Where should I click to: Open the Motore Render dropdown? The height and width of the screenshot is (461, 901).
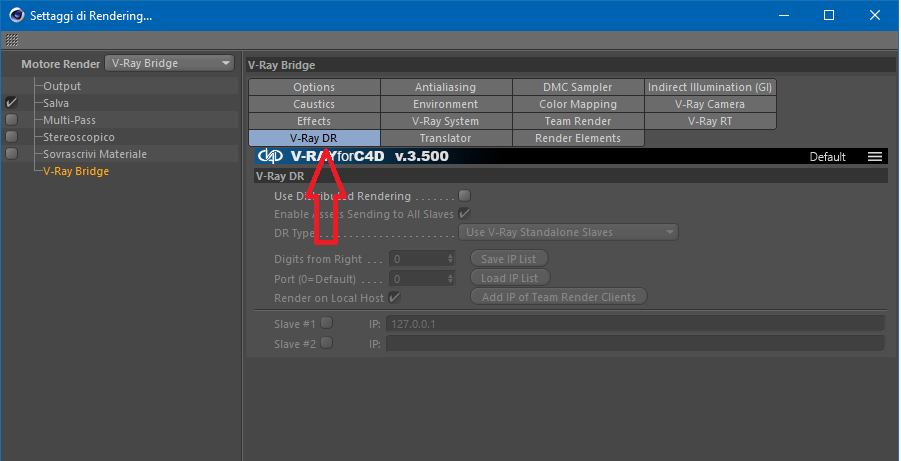coord(170,64)
